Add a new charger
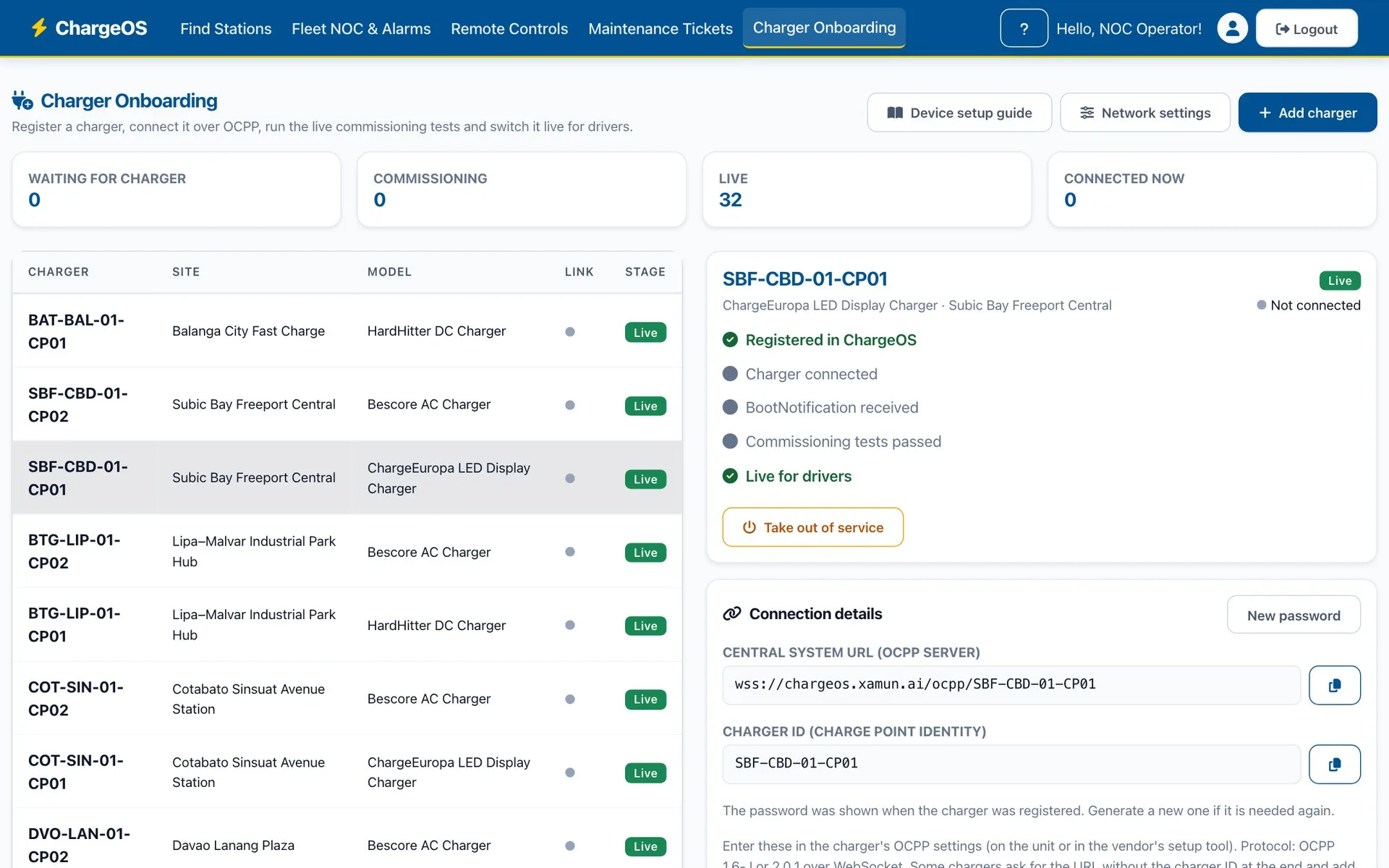 pos(1307,112)
